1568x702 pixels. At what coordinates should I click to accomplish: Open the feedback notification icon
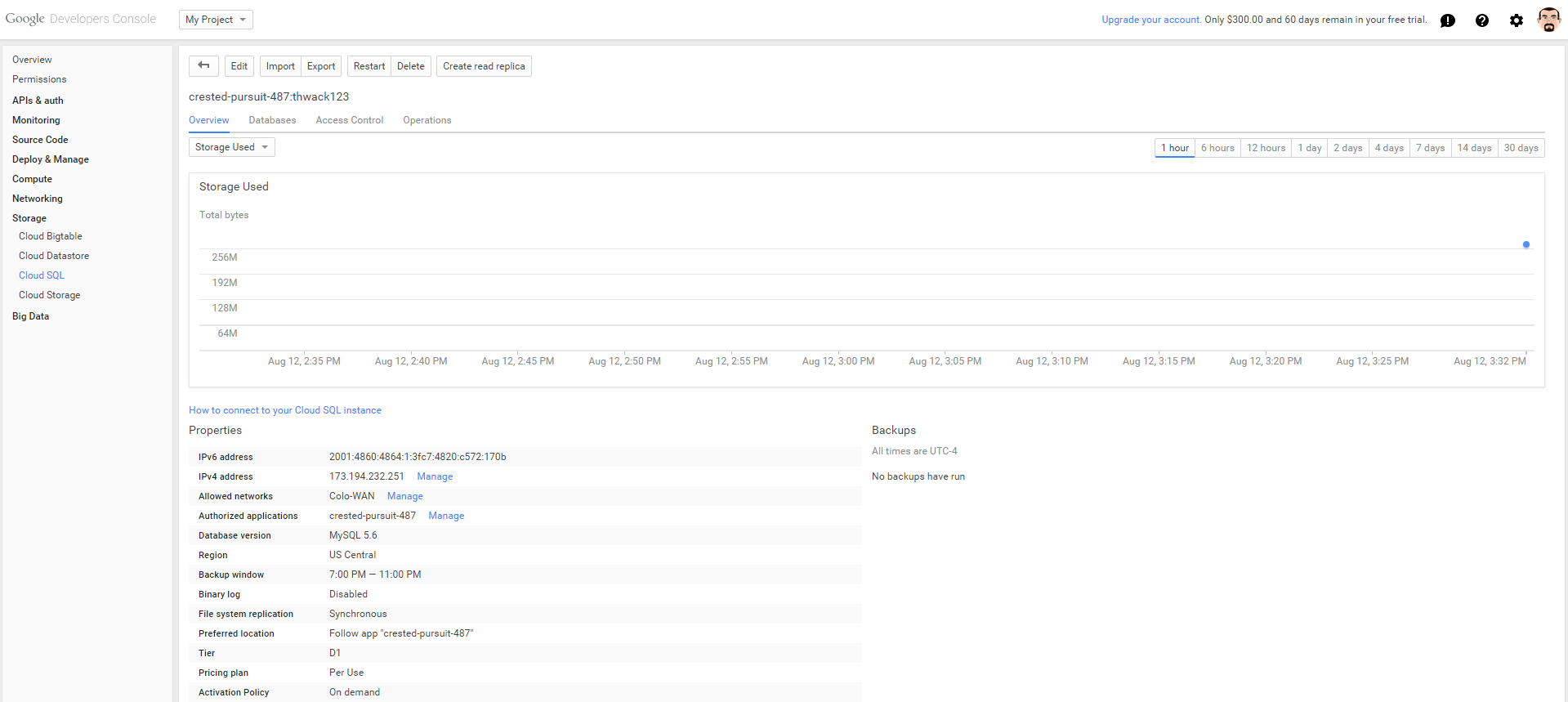[1448, 20]
